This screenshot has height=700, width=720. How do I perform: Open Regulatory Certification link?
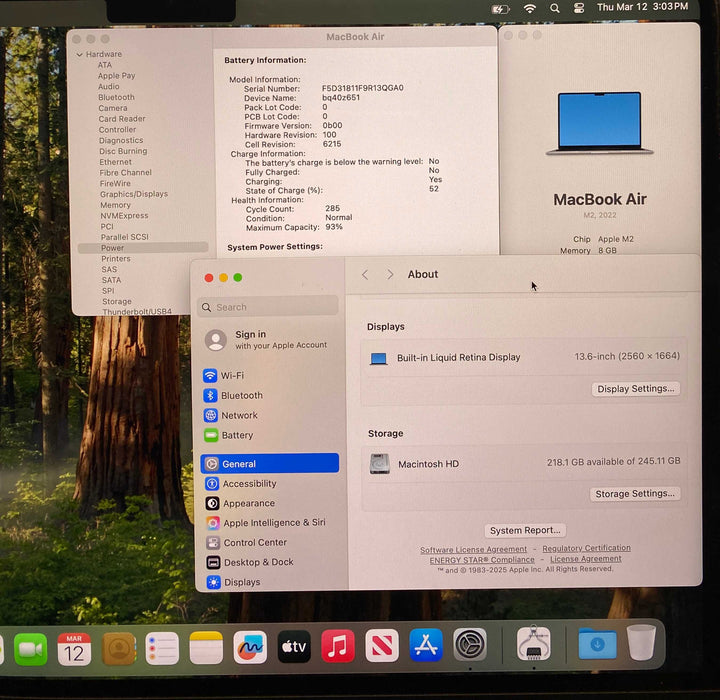coord(586,548)
